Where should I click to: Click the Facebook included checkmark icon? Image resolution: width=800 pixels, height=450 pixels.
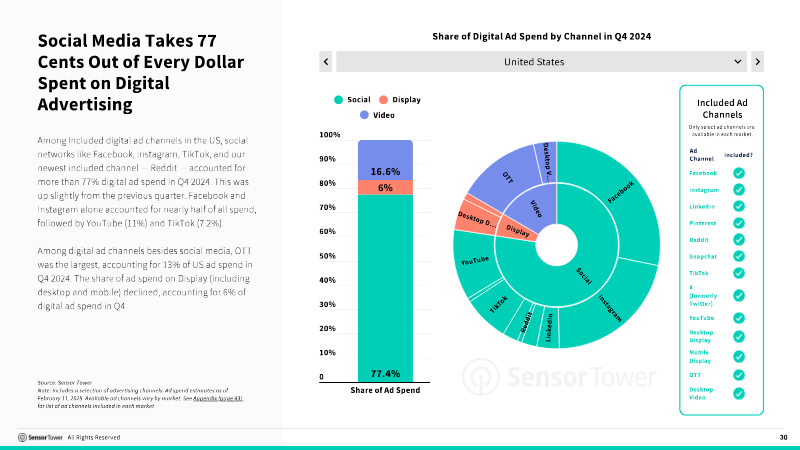click(x=738, y=173)
